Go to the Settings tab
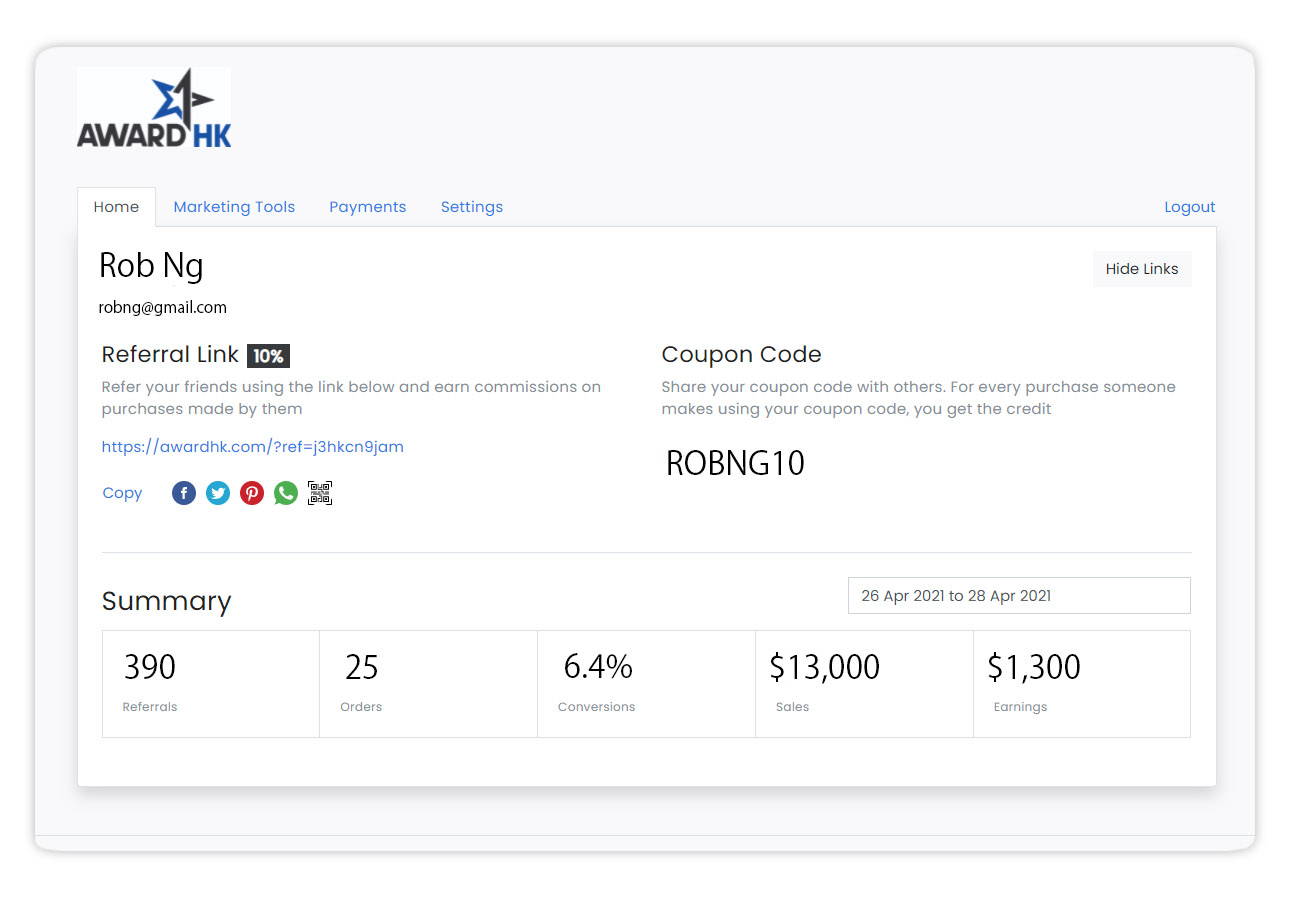The image size is (1300, 907). click(472, 207)
